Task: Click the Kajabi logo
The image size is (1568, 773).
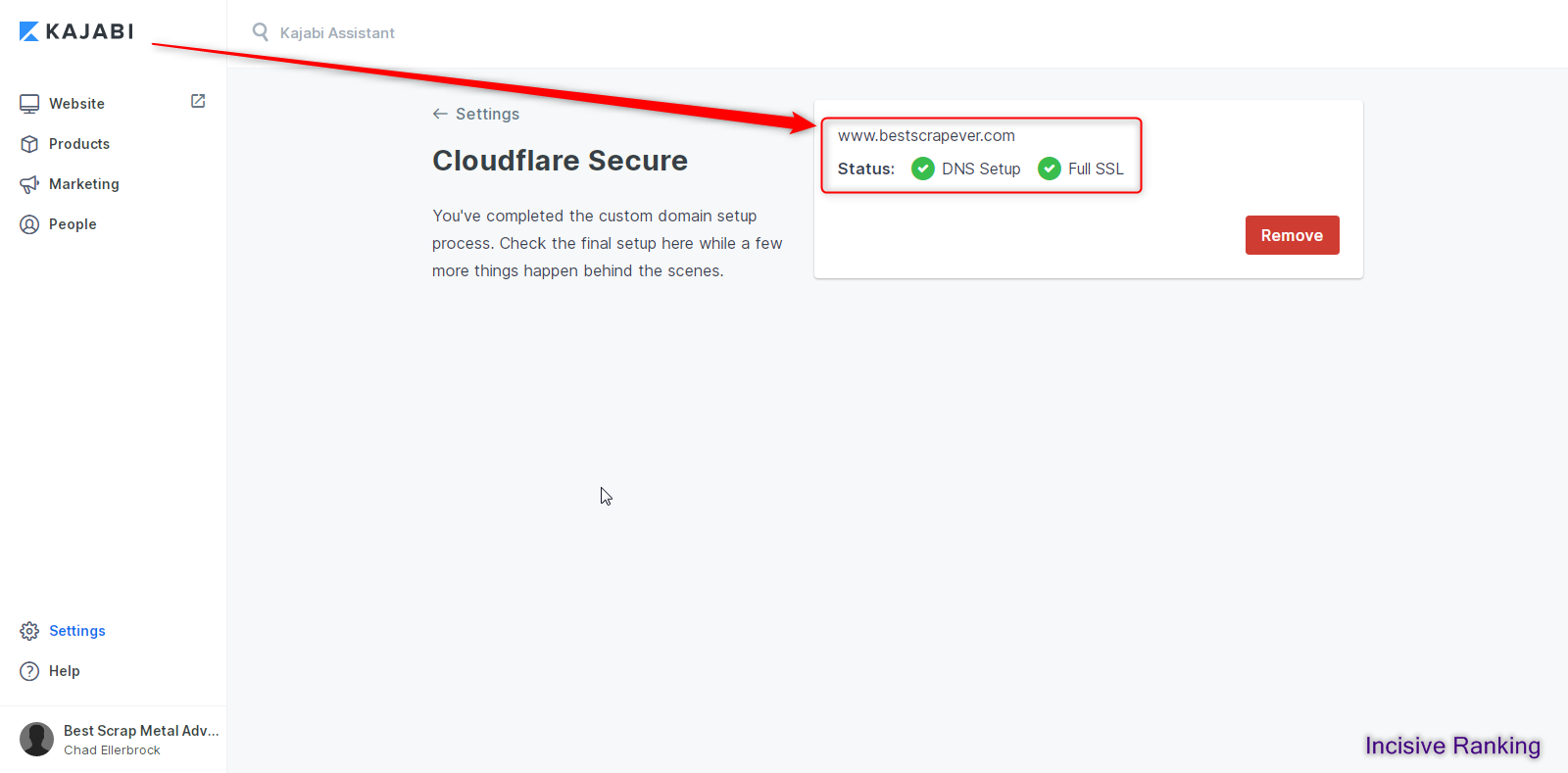Action: [x=76, y=31]
